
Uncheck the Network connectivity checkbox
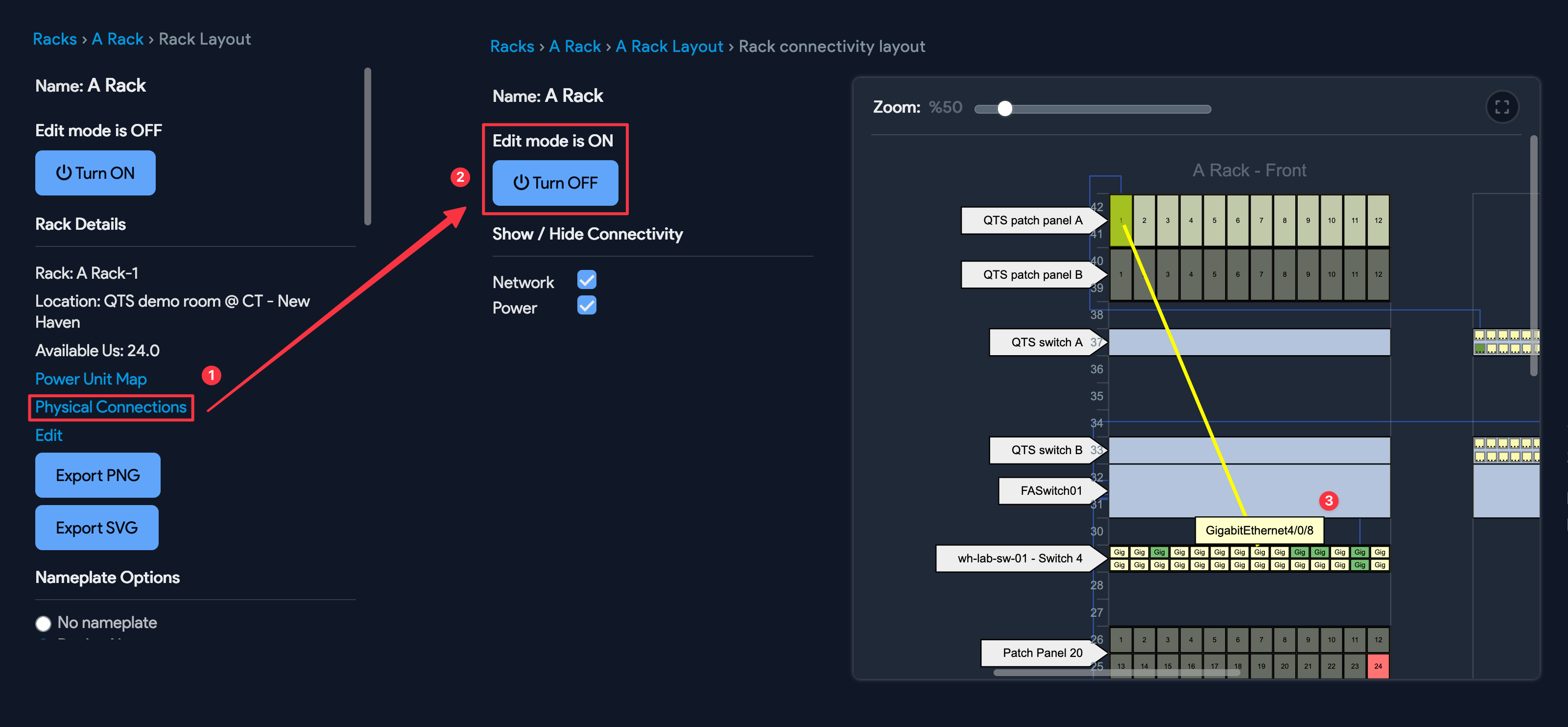pyautogui.click(x=586, y=280)
